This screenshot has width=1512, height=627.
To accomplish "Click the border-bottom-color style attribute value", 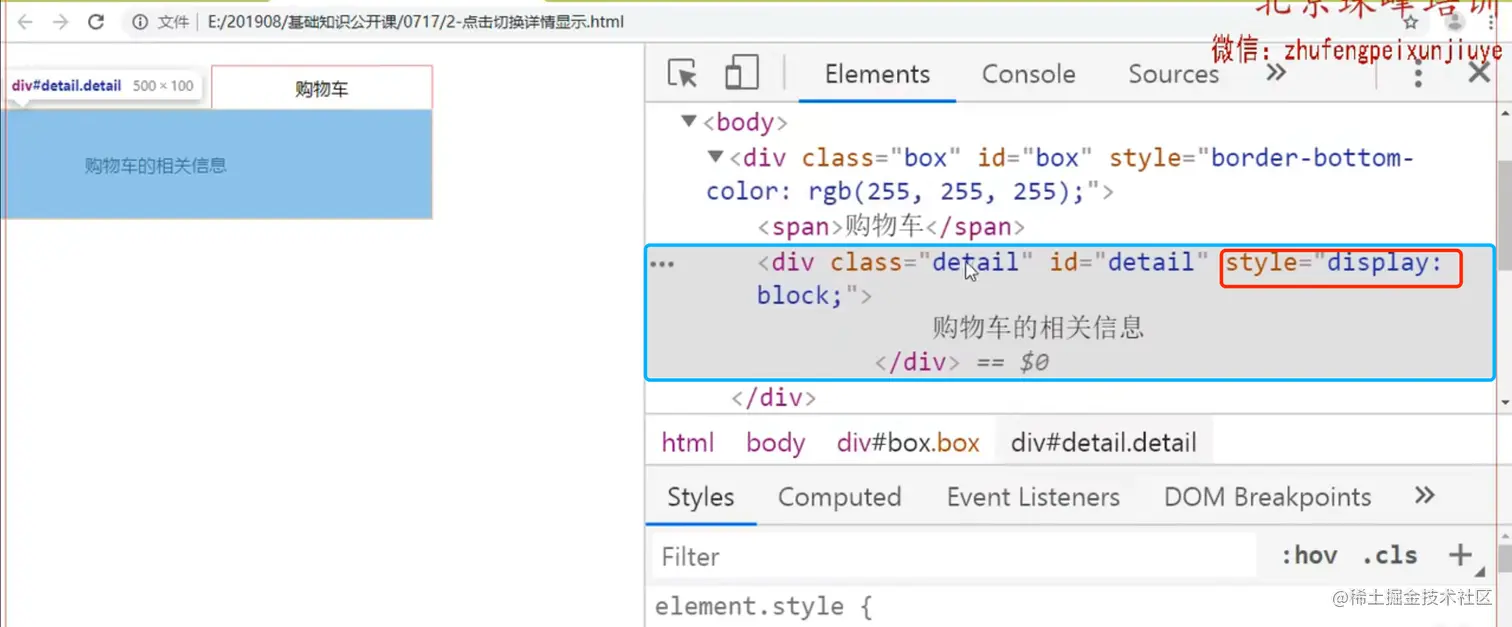I will [x=1059, y=175].
